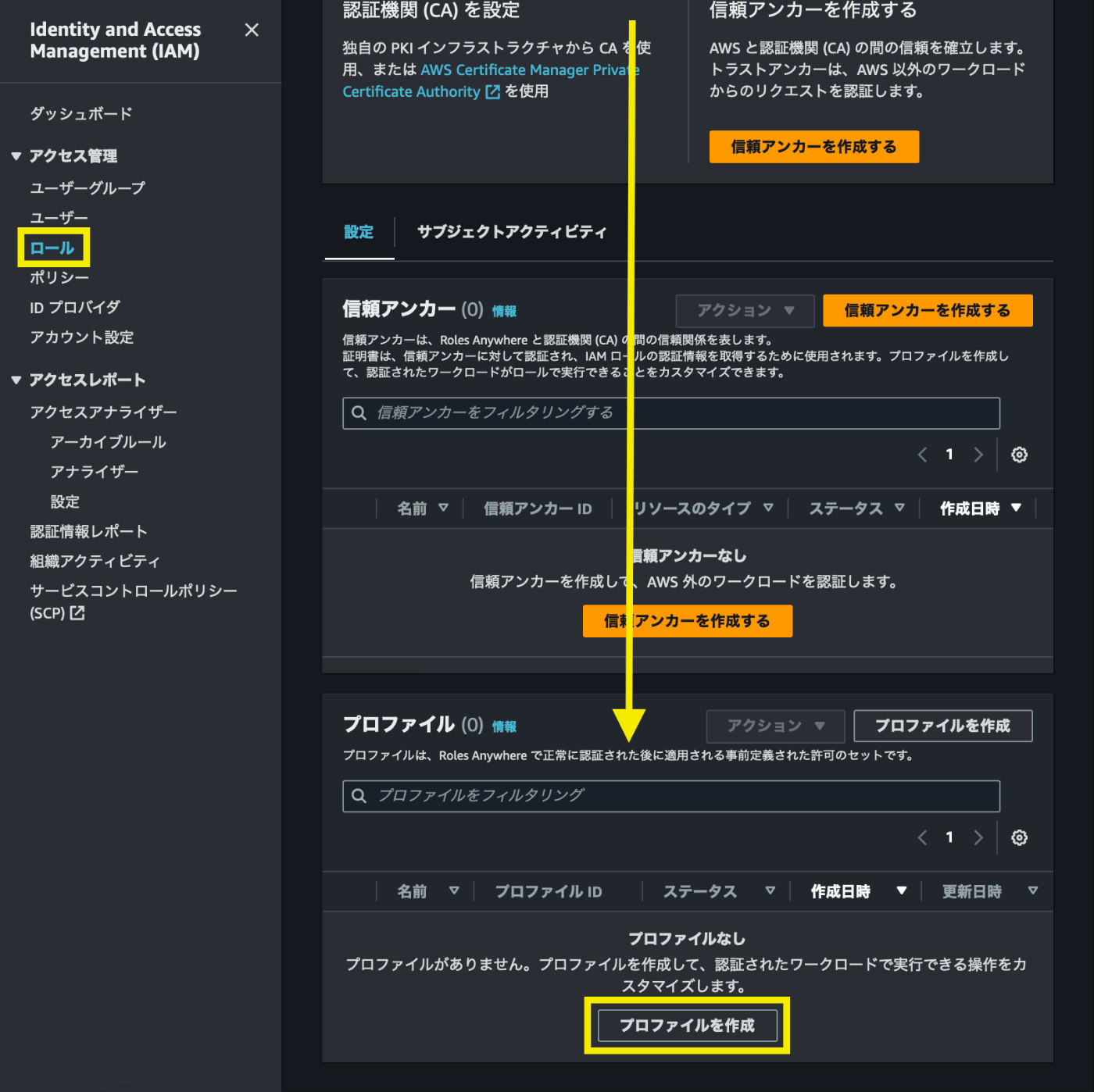
Task: Sort profiles by ステータス column
Action: pos(719,891)
